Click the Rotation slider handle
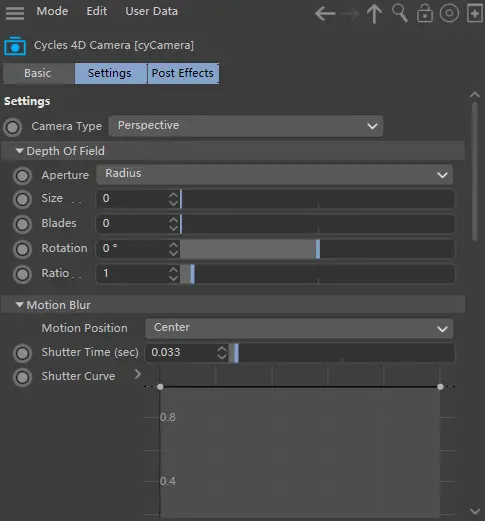485x521 pixels. point(318,249)
